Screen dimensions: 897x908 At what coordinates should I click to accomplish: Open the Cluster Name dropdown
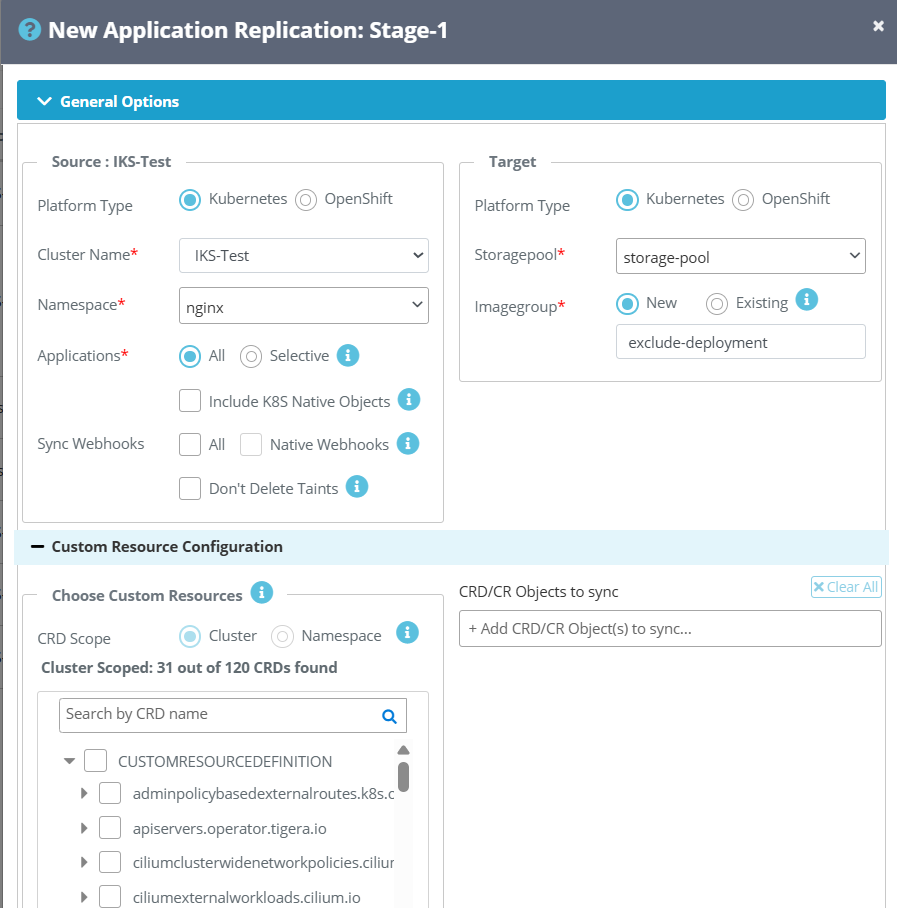tap(303, 255)
